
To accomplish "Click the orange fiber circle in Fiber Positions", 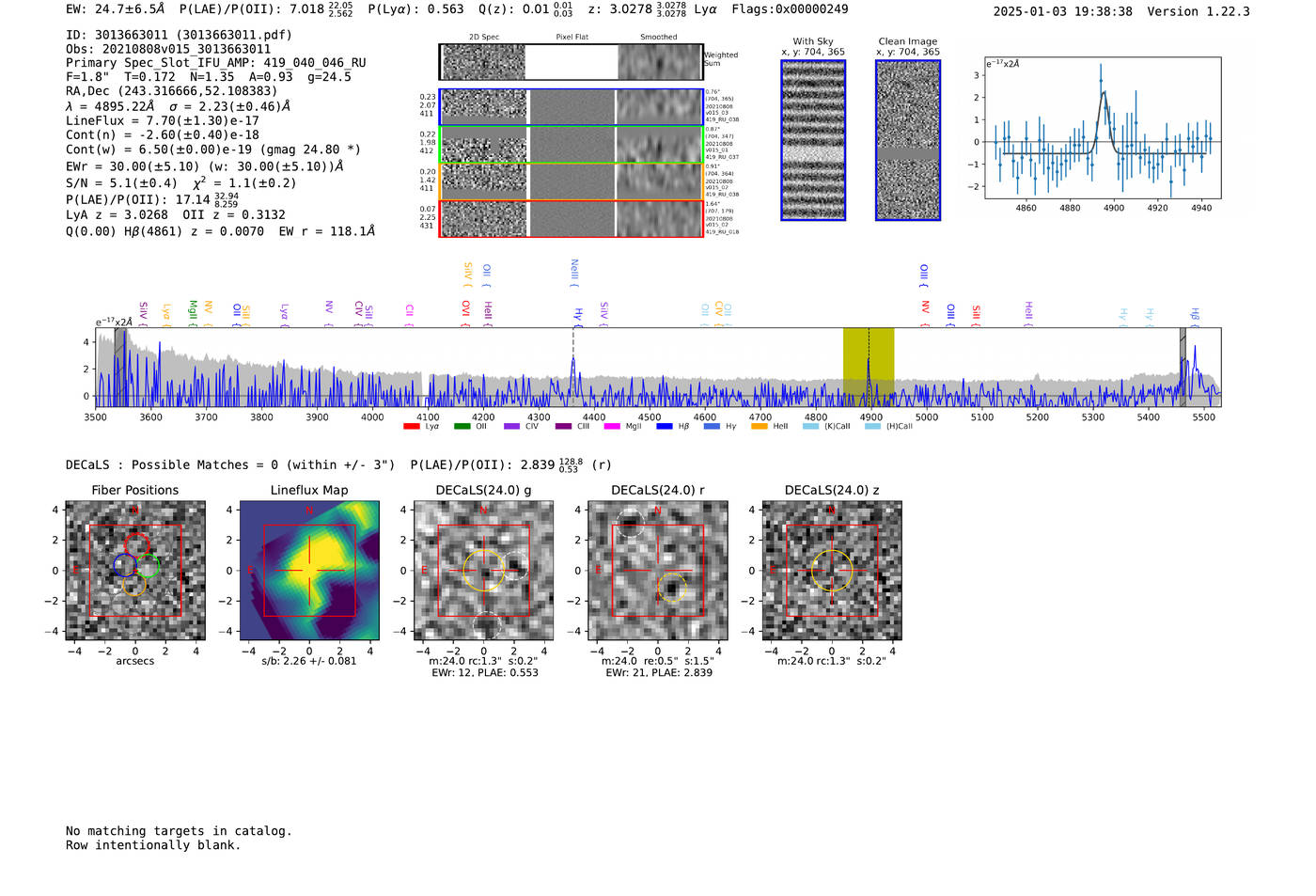I will tap(134, 584).
